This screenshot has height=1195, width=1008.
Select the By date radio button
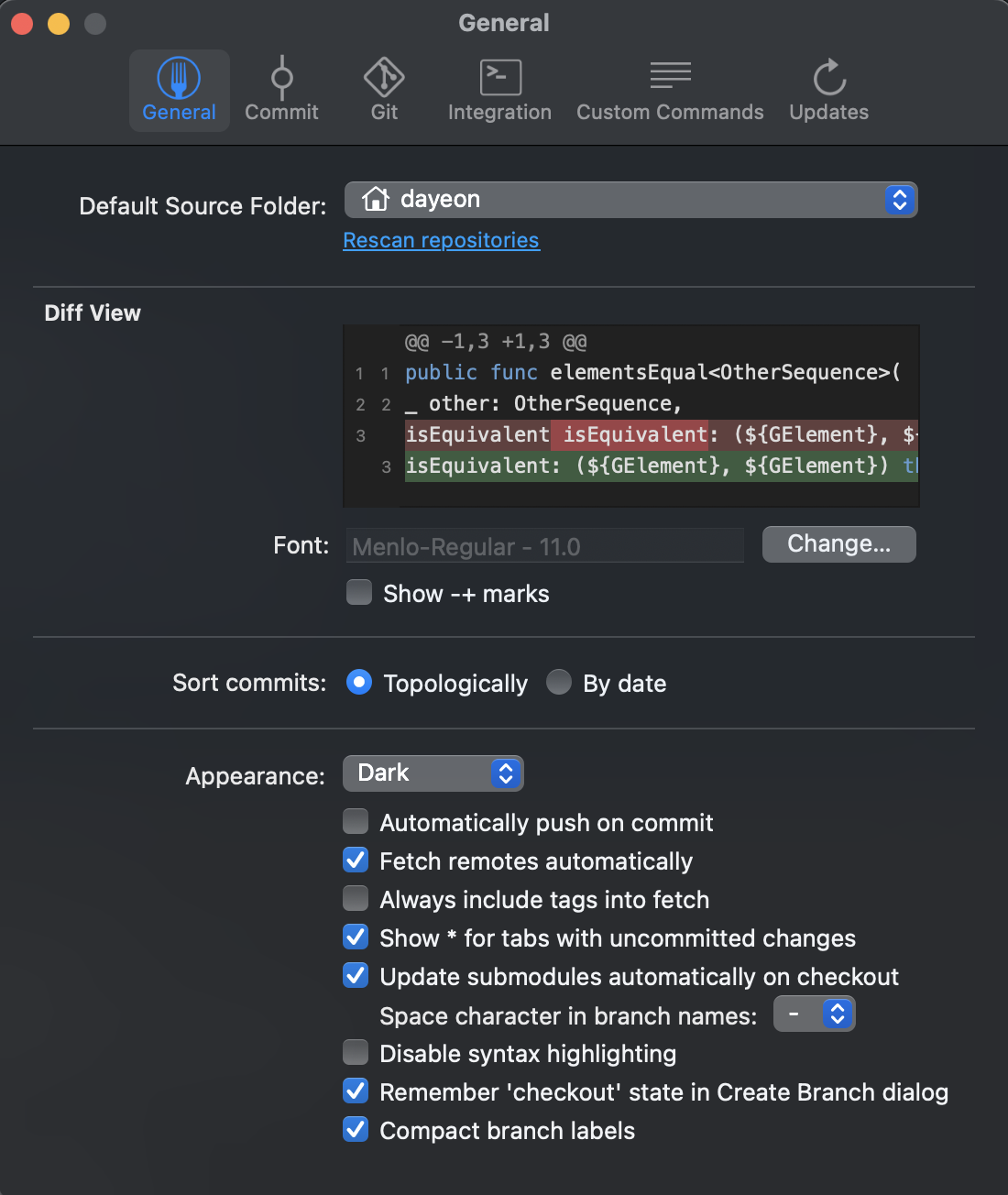559,683
